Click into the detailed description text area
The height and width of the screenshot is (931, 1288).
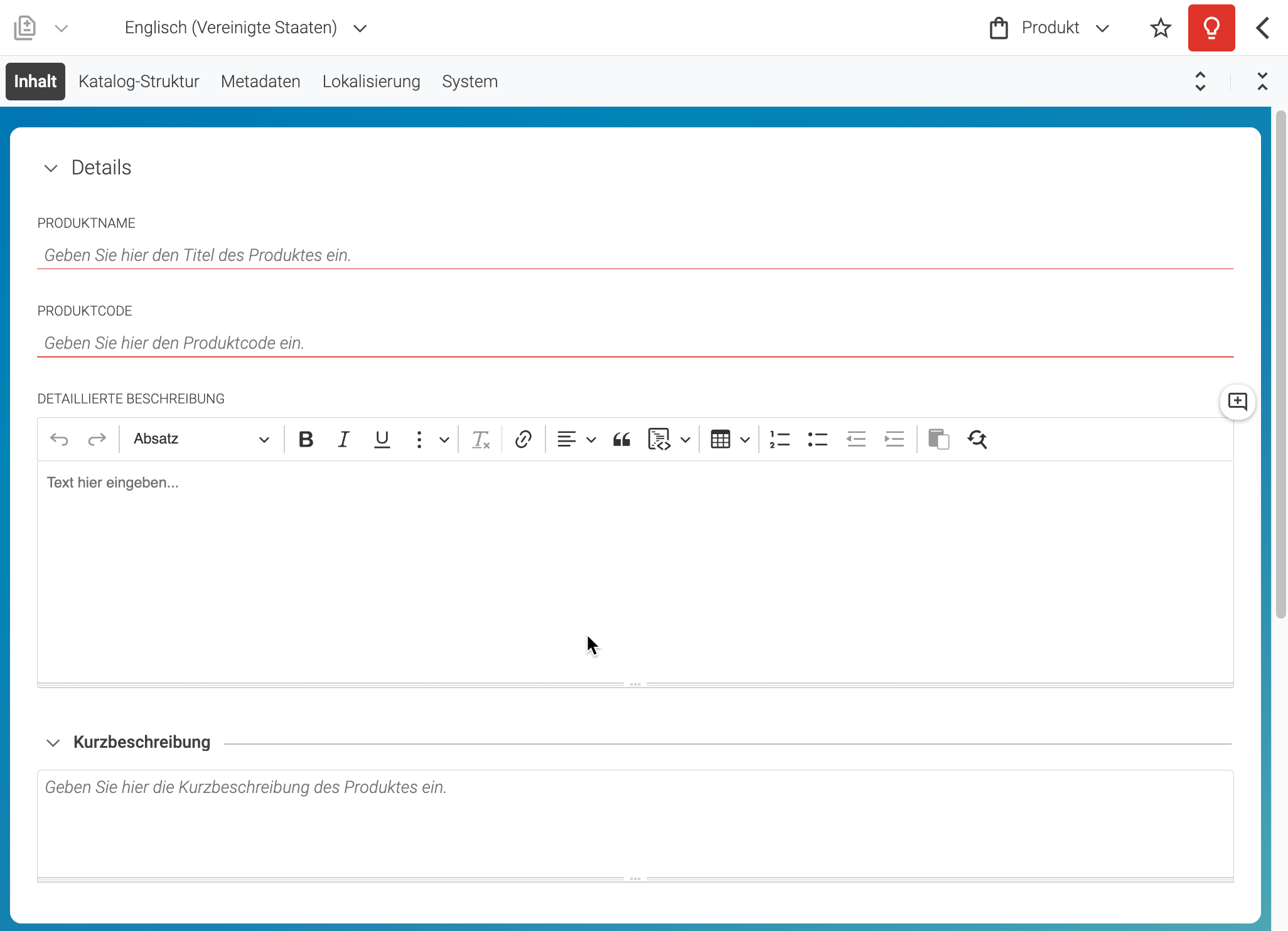pyautogui.click(x=635, y=572)
